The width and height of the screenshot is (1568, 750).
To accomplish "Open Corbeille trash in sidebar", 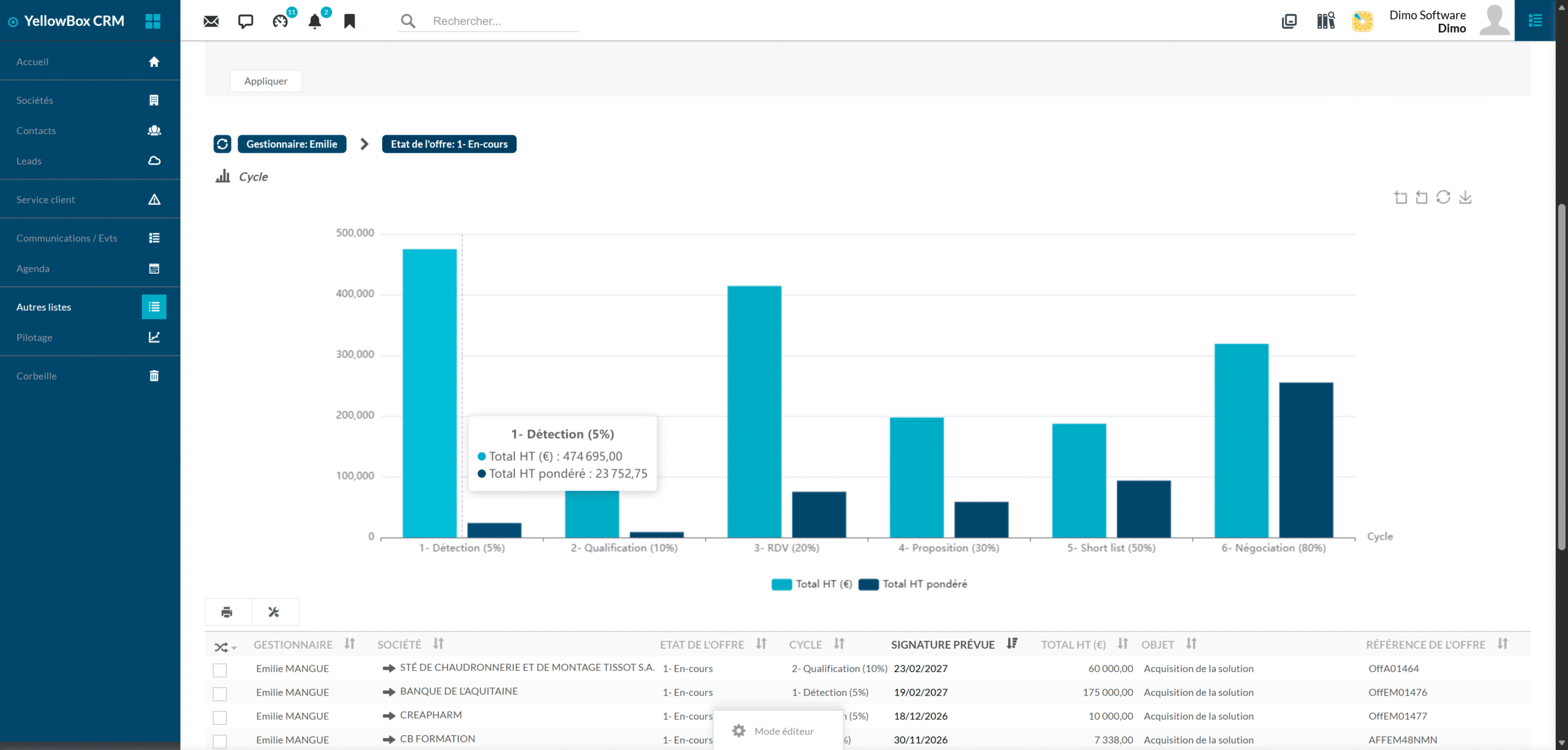I will tap(90, 376).
